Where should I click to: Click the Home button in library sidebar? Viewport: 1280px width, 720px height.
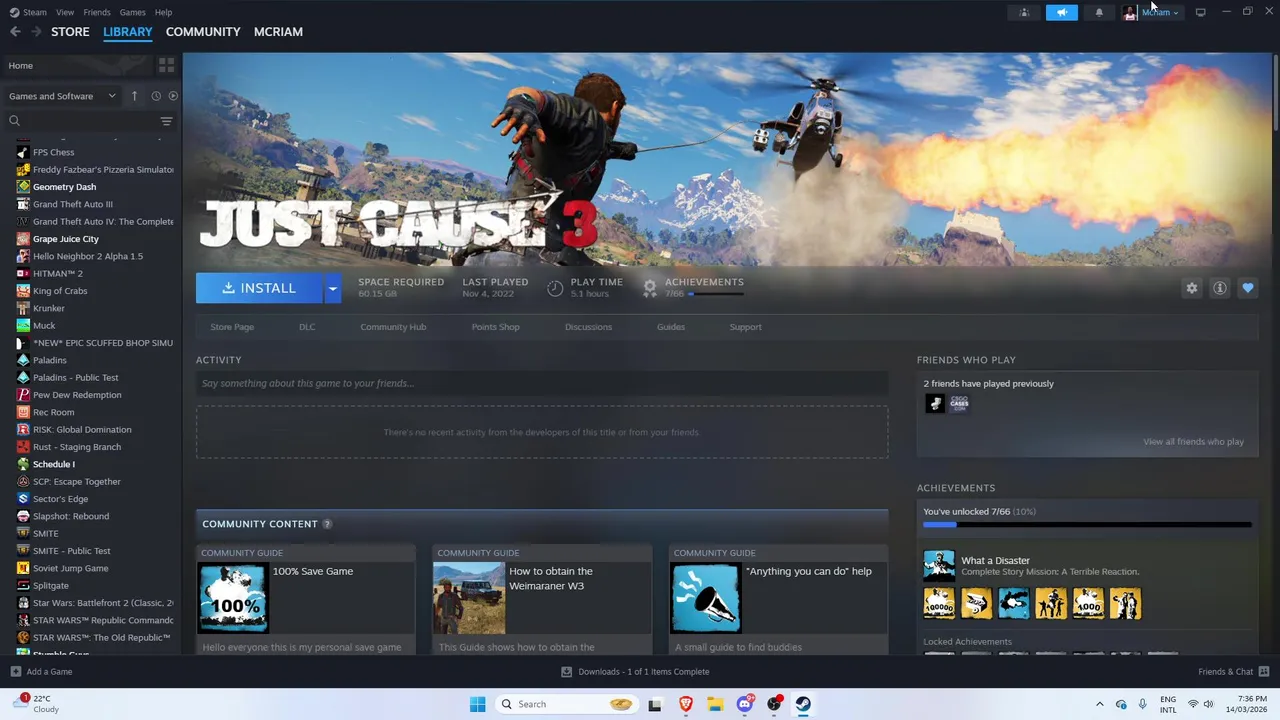tap(78, 65)
